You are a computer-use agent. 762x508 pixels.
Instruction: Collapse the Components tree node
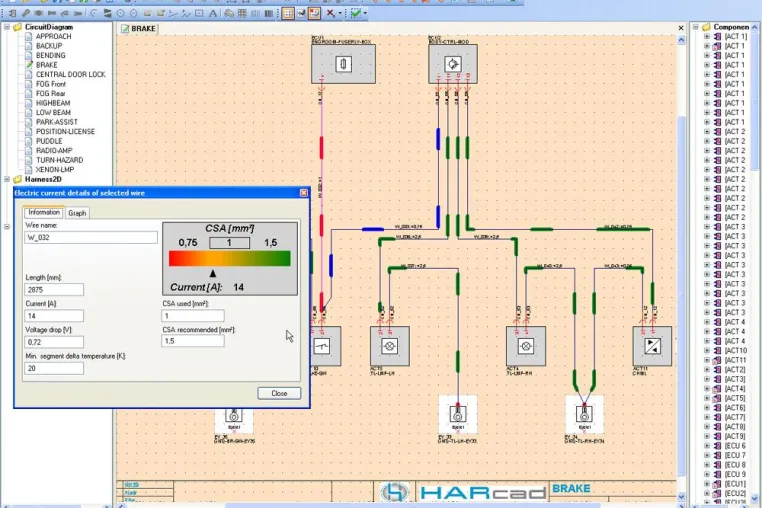coord(695,27)
